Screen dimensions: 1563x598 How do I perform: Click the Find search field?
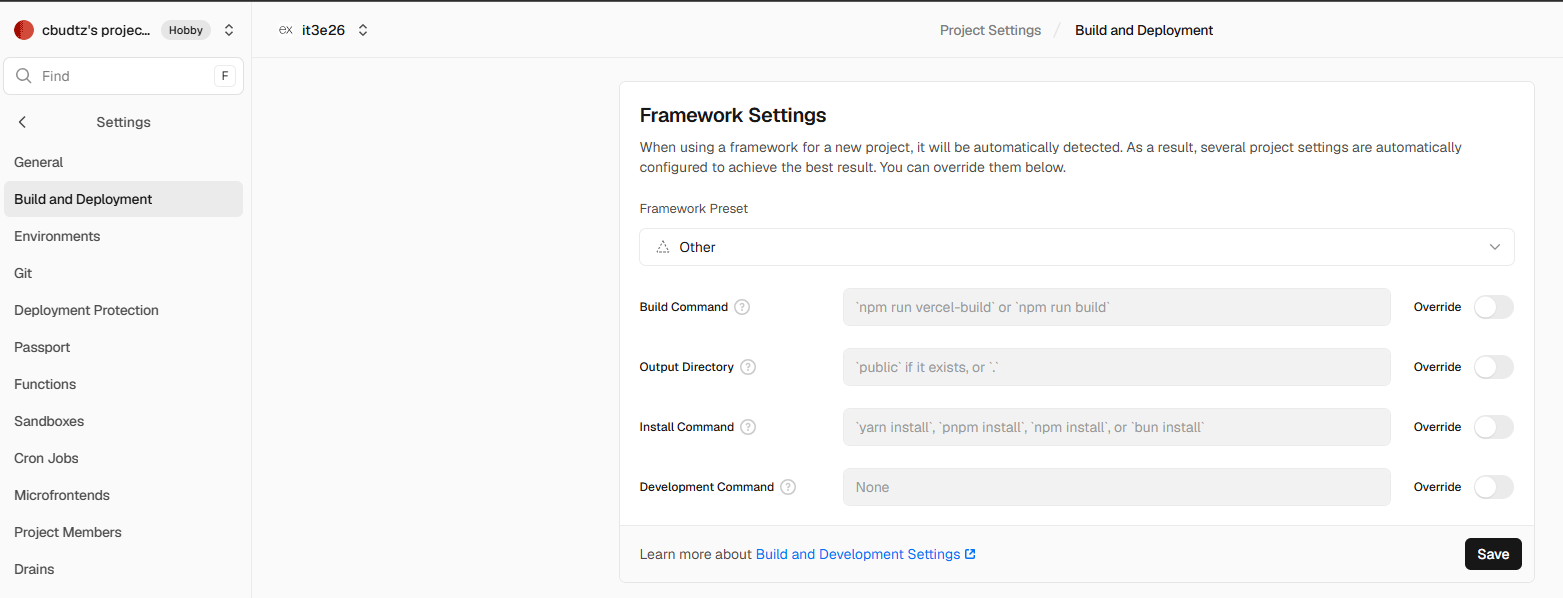pos(124,76)
